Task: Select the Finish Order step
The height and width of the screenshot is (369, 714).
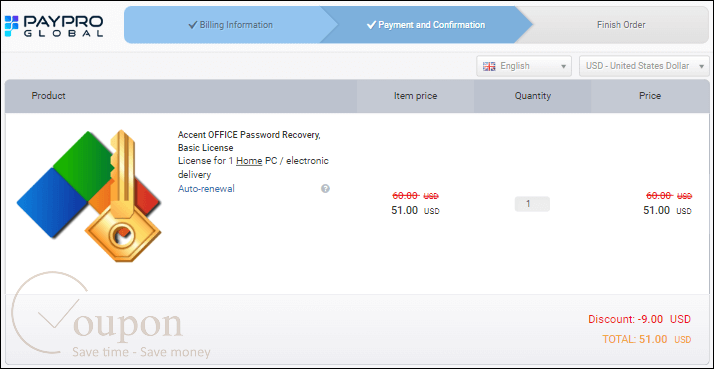Action: pos(621,25)
